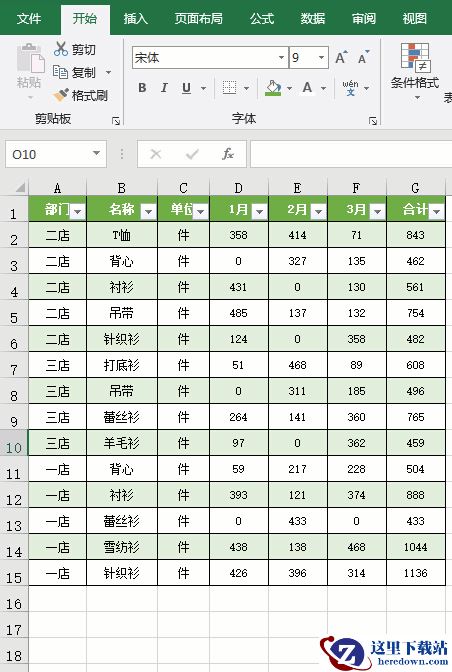Click the Insert Function fx icon
The width and height of the screenshot is (452, 672).
227,154
